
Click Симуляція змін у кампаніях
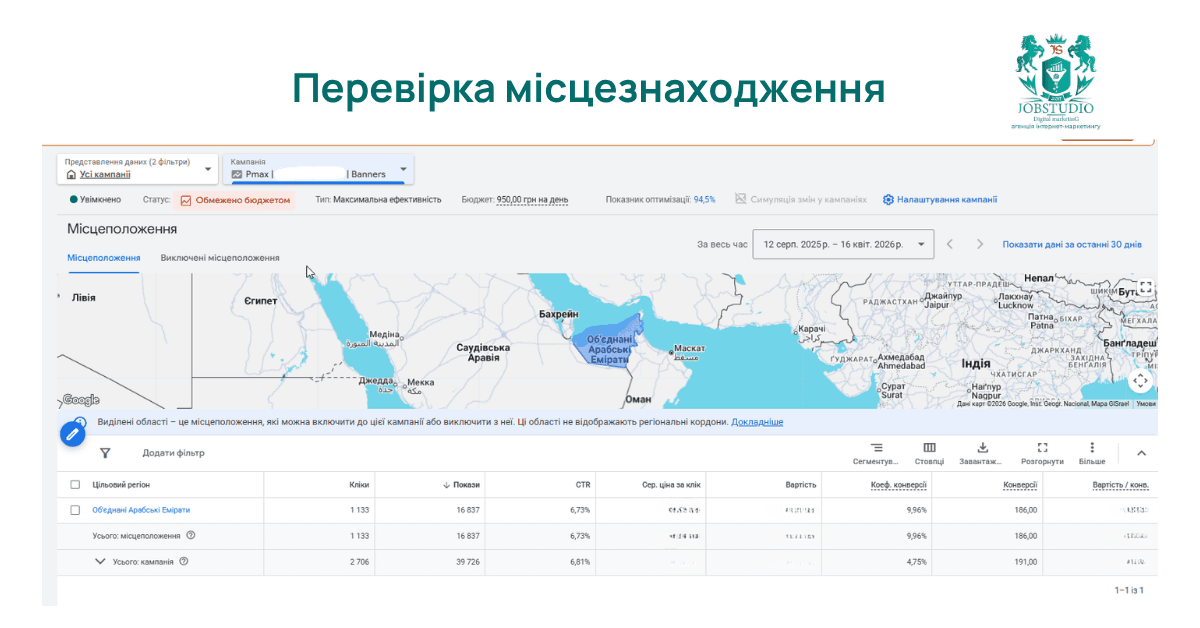(808, 199)
